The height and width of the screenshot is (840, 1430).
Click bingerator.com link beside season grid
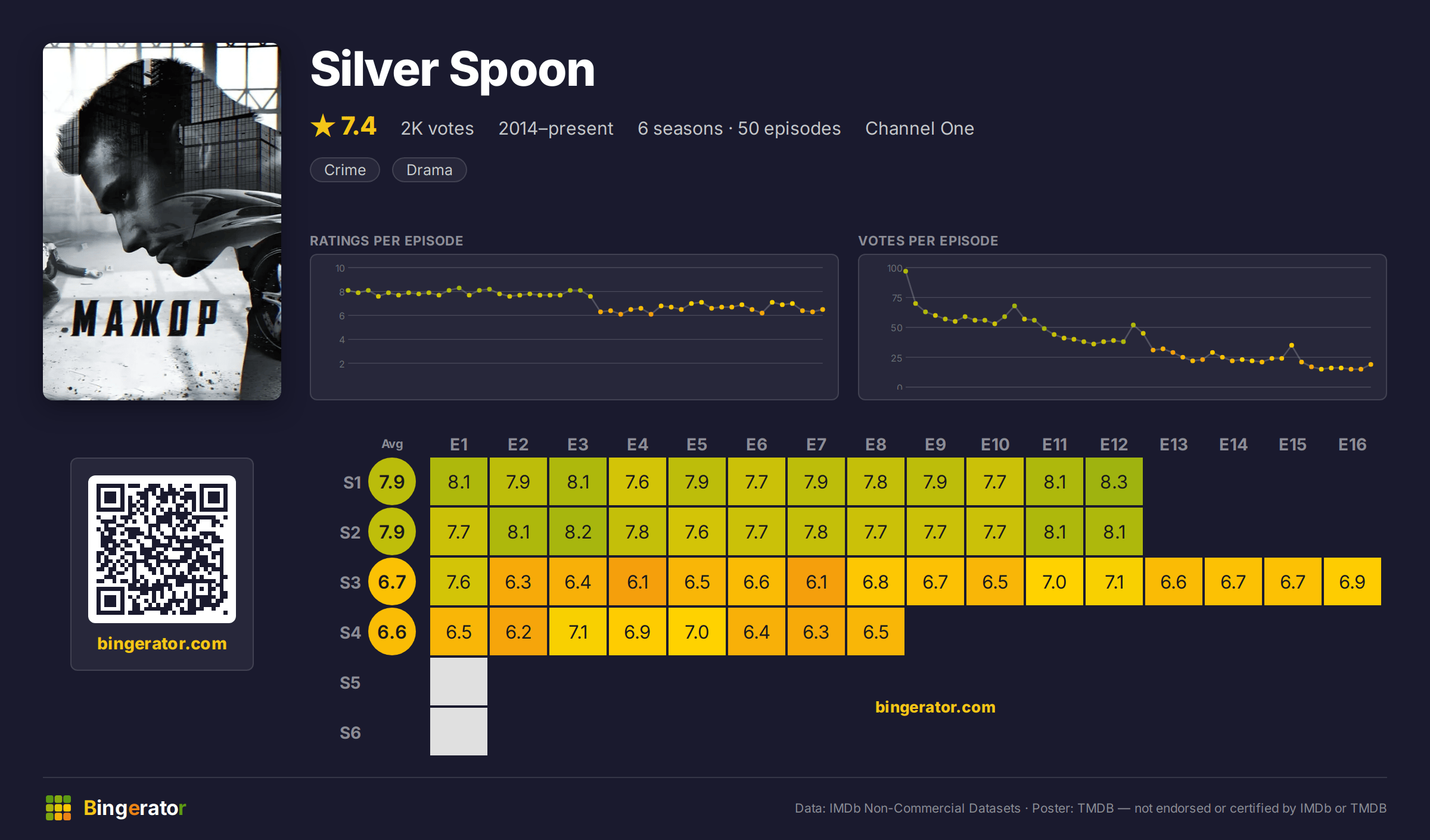[935, 707]
